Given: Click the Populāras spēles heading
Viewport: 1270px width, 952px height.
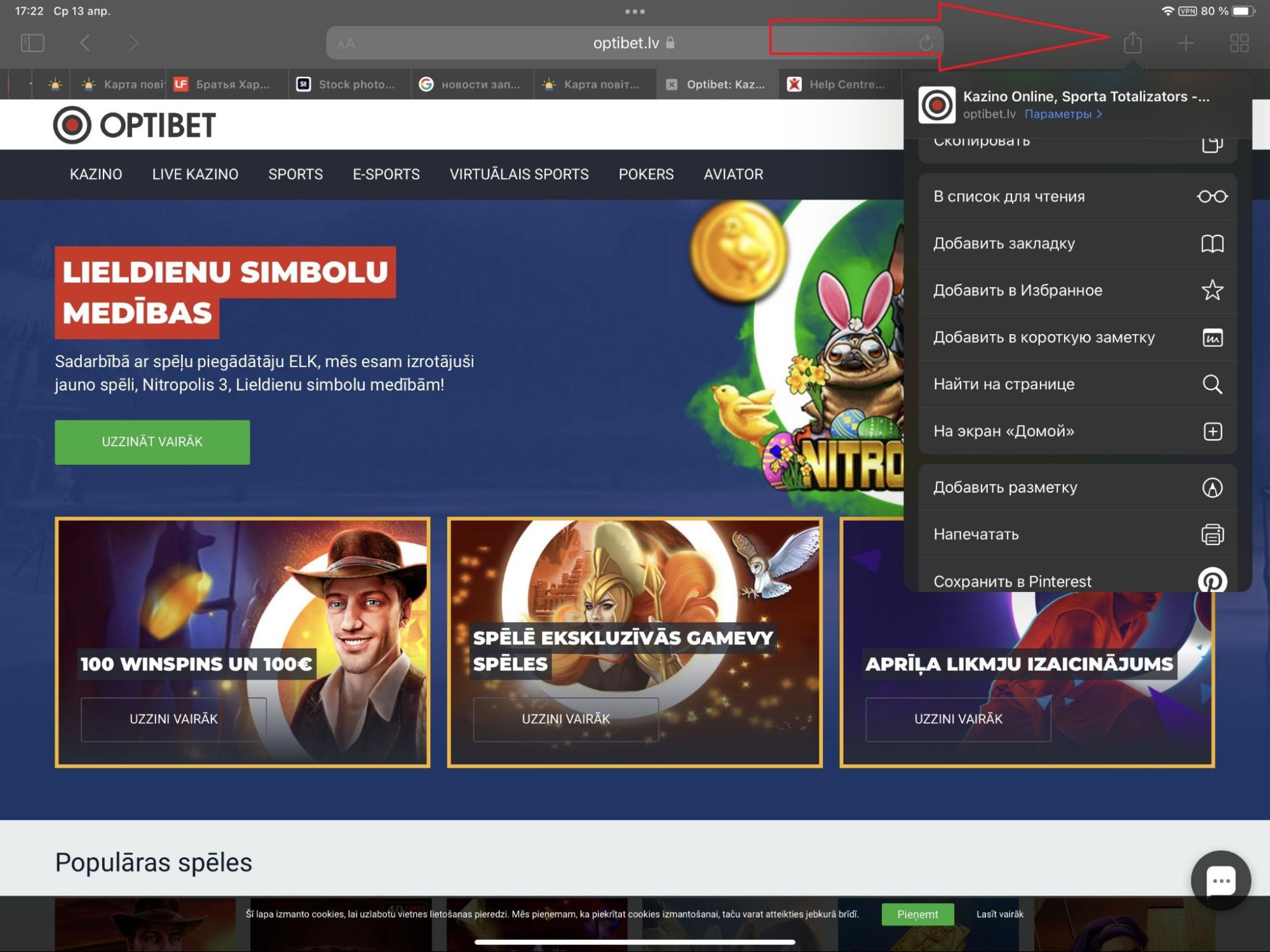Looking at the screenshot, I should pyautogui.click(x=154, y=862).
